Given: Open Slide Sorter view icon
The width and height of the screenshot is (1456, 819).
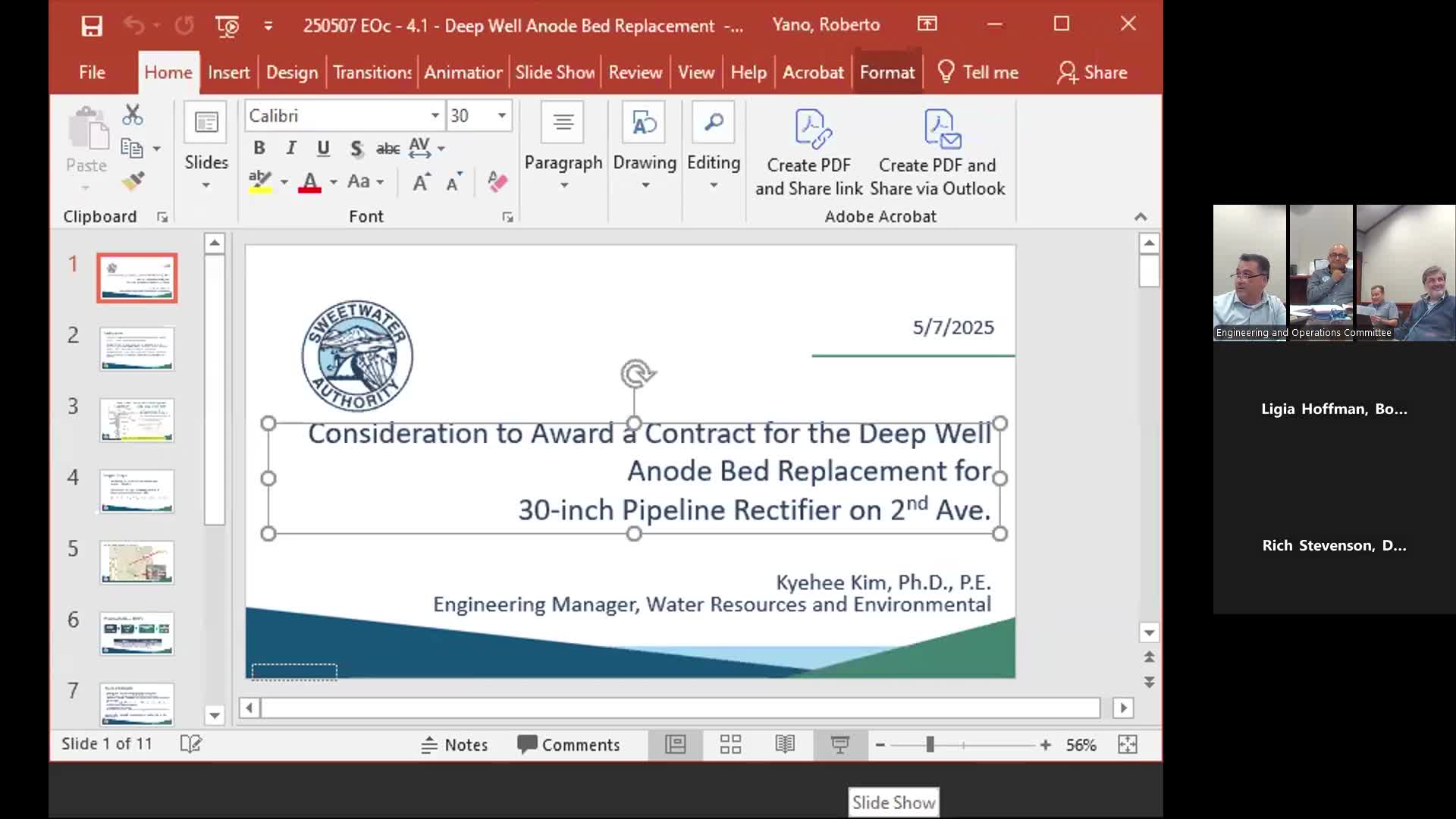Looking at the screenshot, I should pos(730,744).
